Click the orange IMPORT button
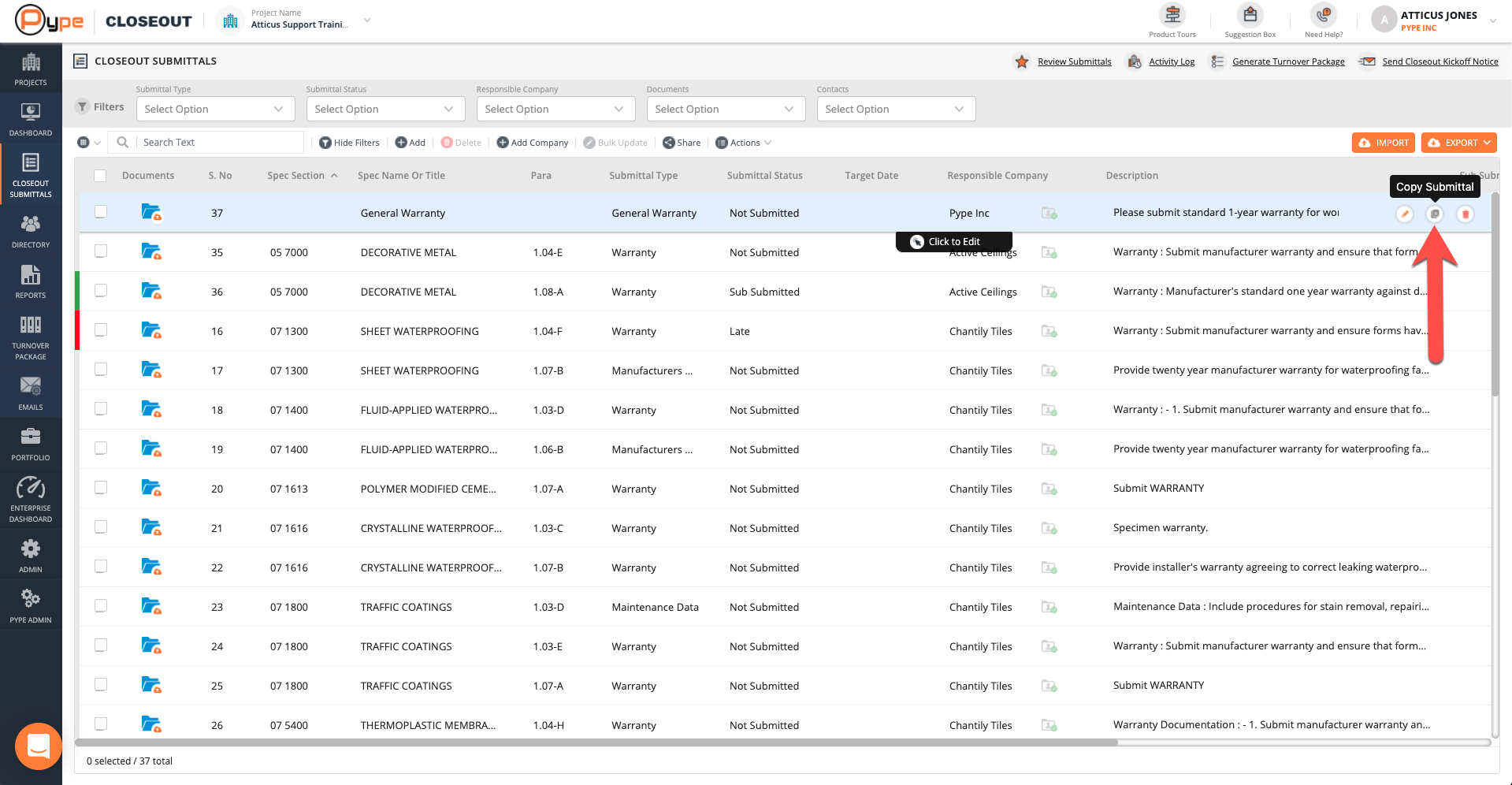This screenshot has height=785, width=1512. pos(1383,143)
